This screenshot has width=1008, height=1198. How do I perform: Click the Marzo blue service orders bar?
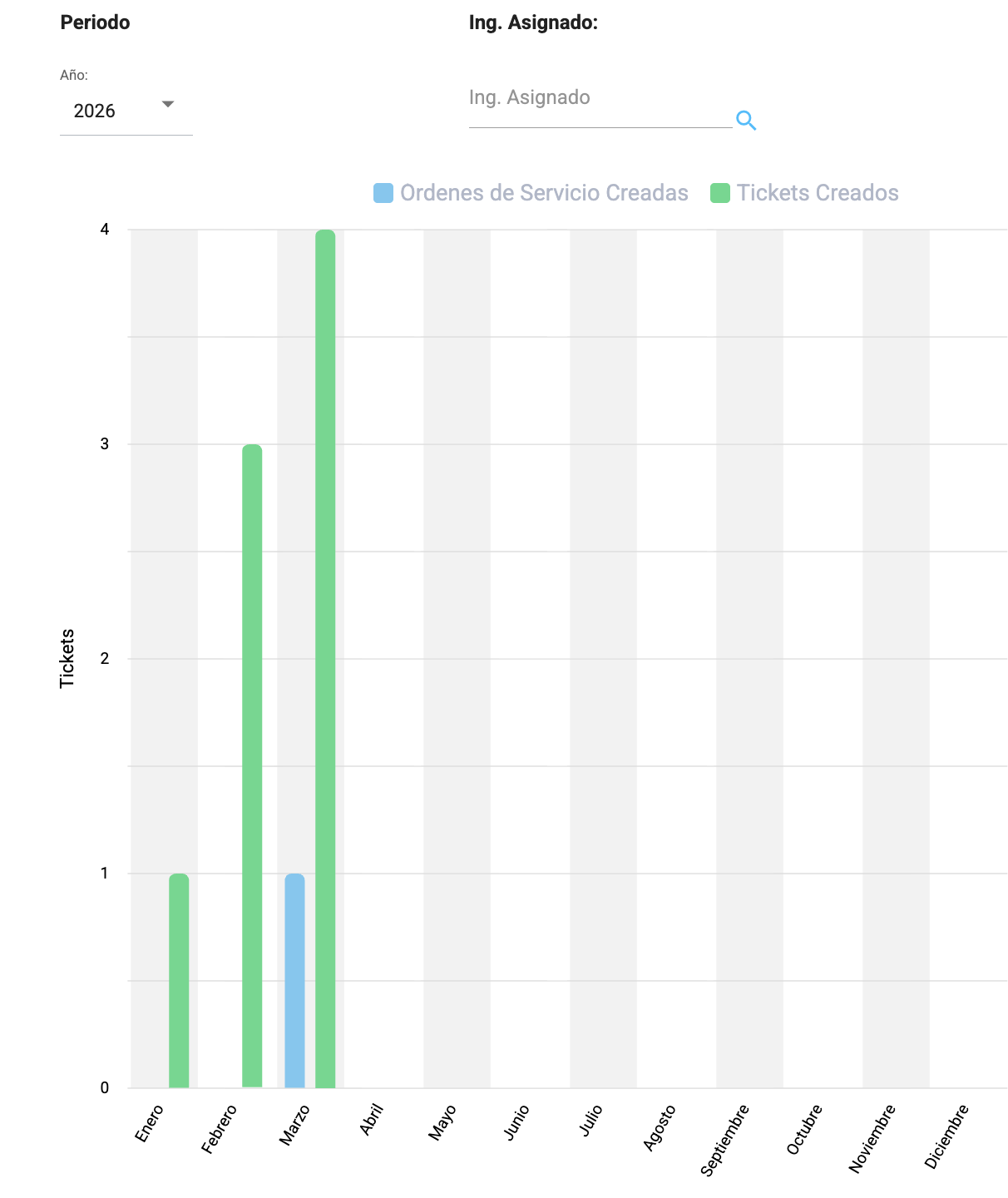[x=294, y=980]
